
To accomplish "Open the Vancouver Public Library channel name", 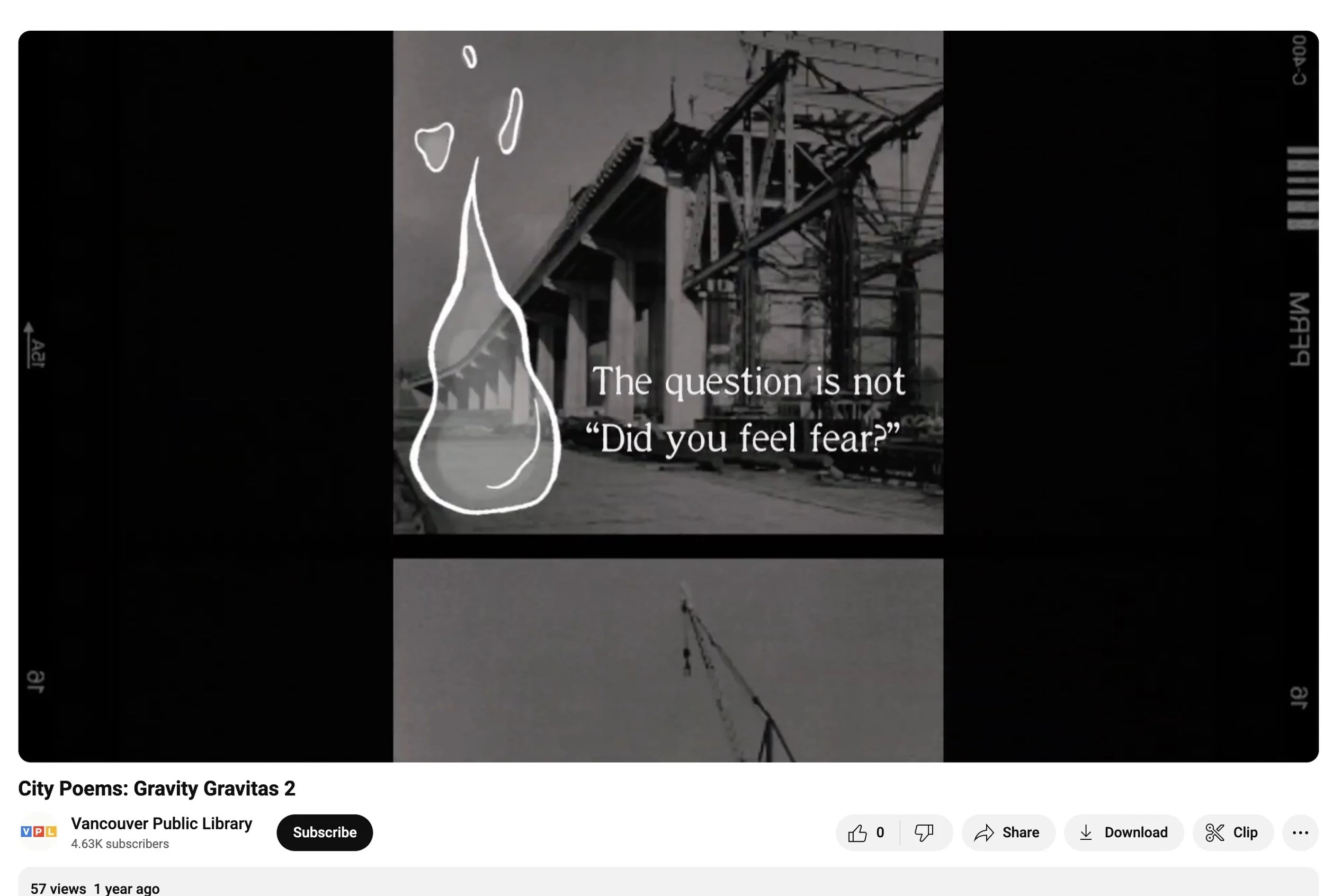I will (161, 823).
